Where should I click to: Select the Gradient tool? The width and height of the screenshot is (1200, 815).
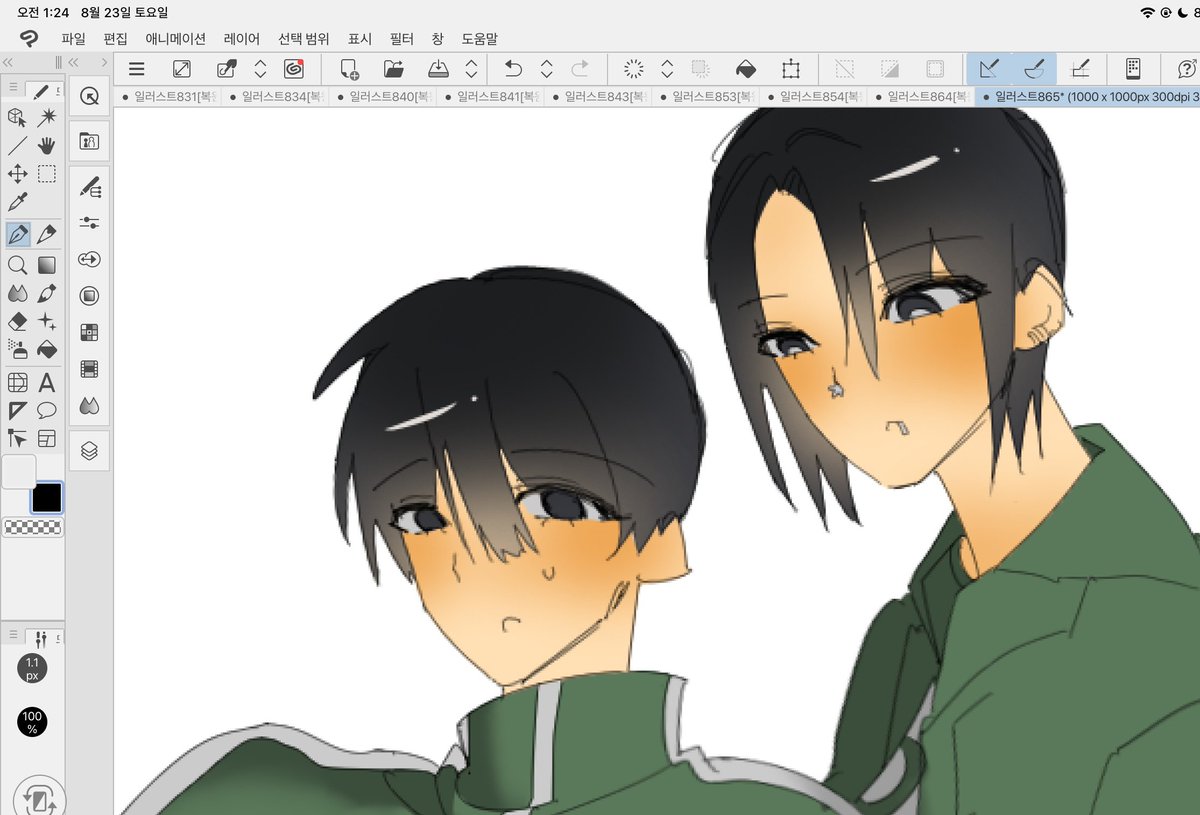(46, 265)
